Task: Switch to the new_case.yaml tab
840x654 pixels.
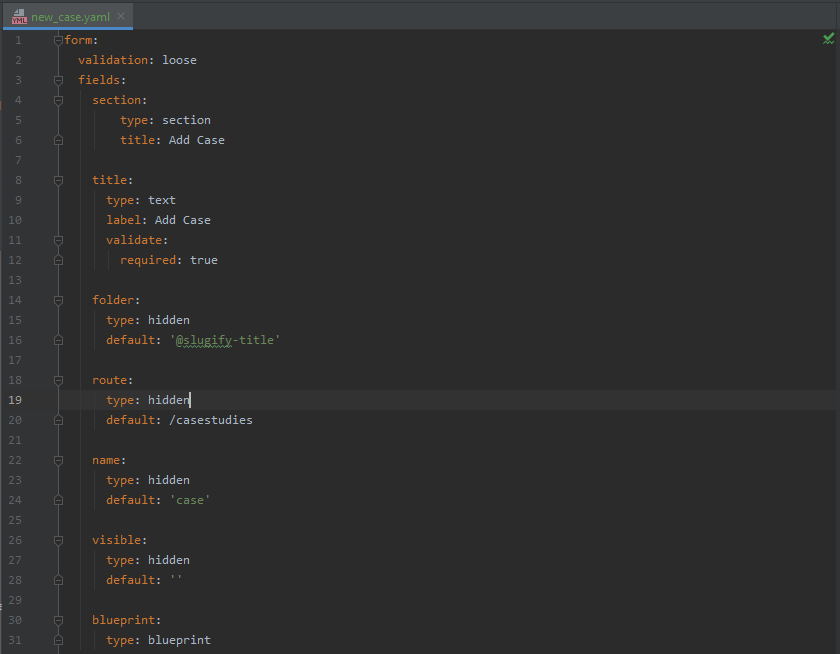Action: [70, 17]
